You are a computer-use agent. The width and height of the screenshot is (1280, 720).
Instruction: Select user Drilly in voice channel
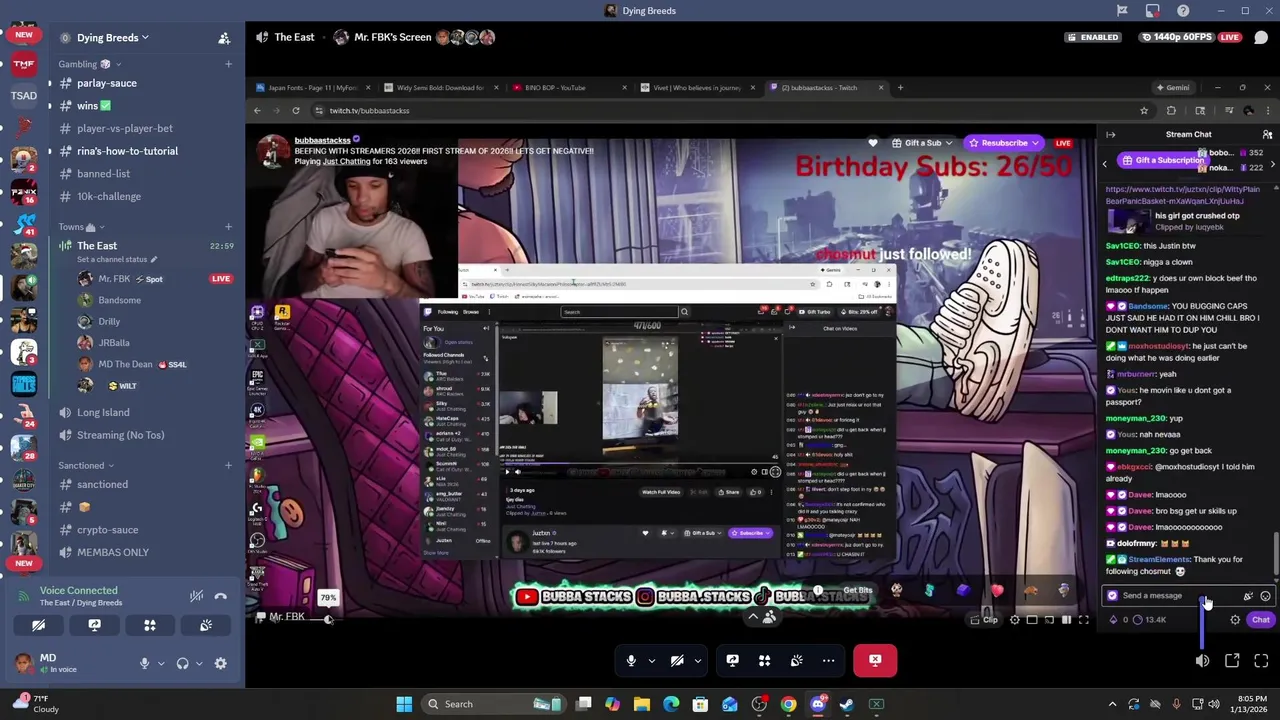109,321
